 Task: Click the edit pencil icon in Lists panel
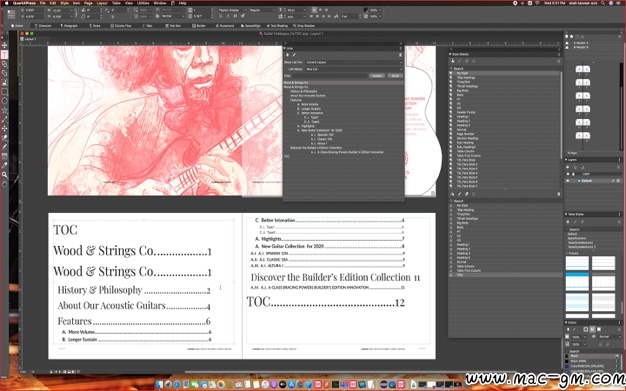[x=294, y=55]
